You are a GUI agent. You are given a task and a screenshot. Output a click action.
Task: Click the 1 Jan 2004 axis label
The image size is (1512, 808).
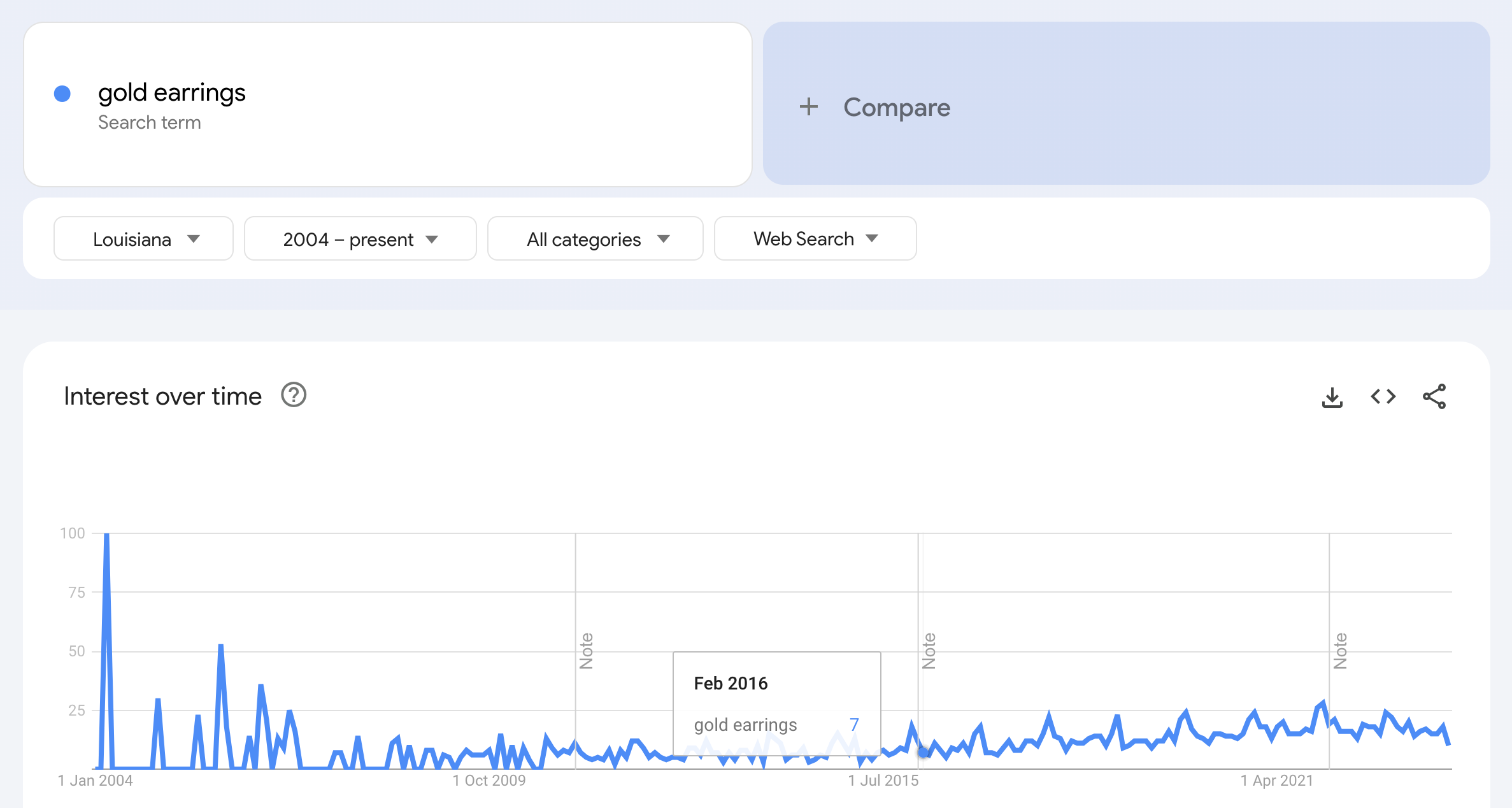(96, 781)
